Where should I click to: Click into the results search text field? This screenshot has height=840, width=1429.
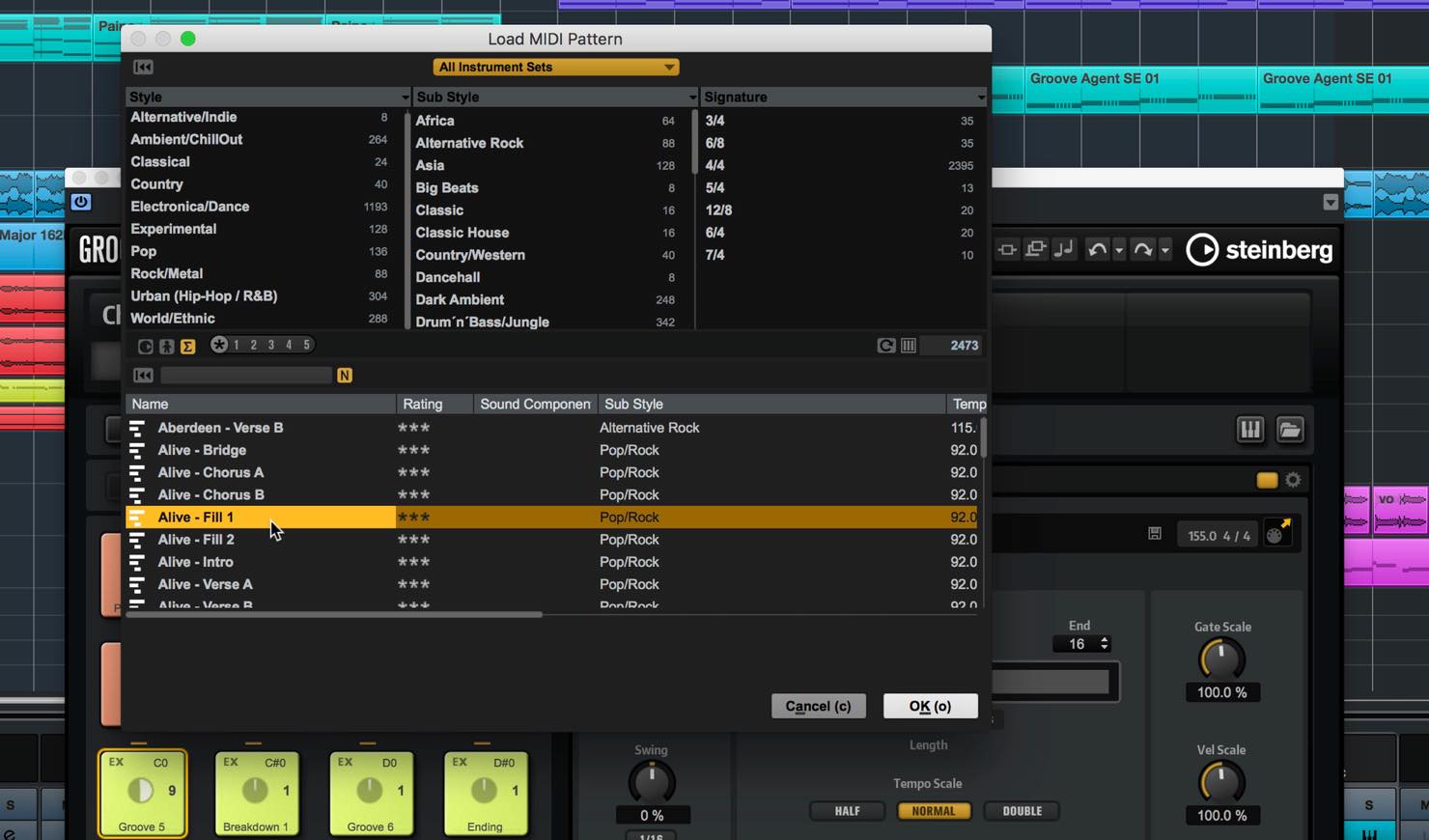pos(246,375)
